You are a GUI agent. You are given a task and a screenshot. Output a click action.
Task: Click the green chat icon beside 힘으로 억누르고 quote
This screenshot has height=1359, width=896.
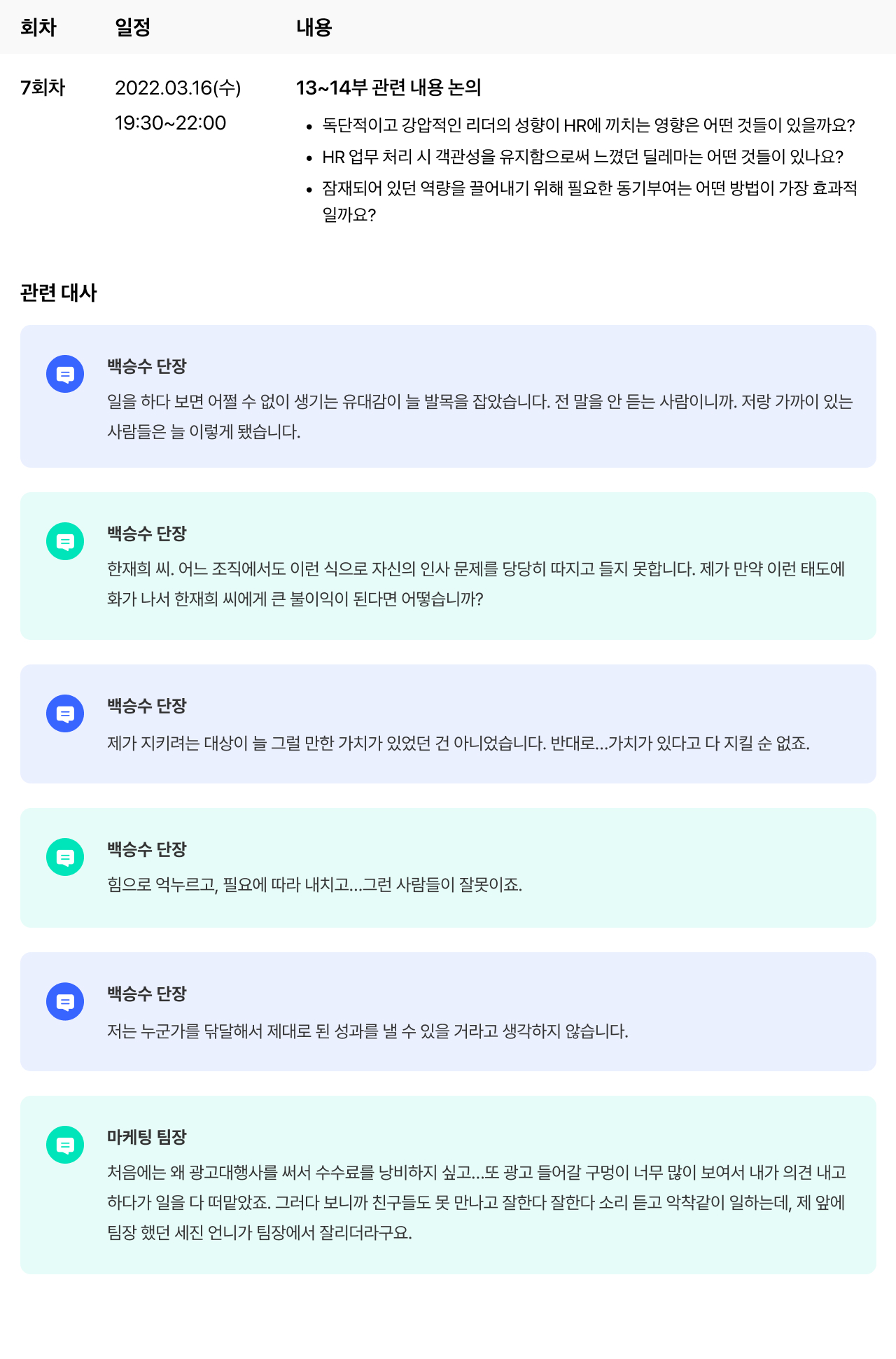(65, 858)
